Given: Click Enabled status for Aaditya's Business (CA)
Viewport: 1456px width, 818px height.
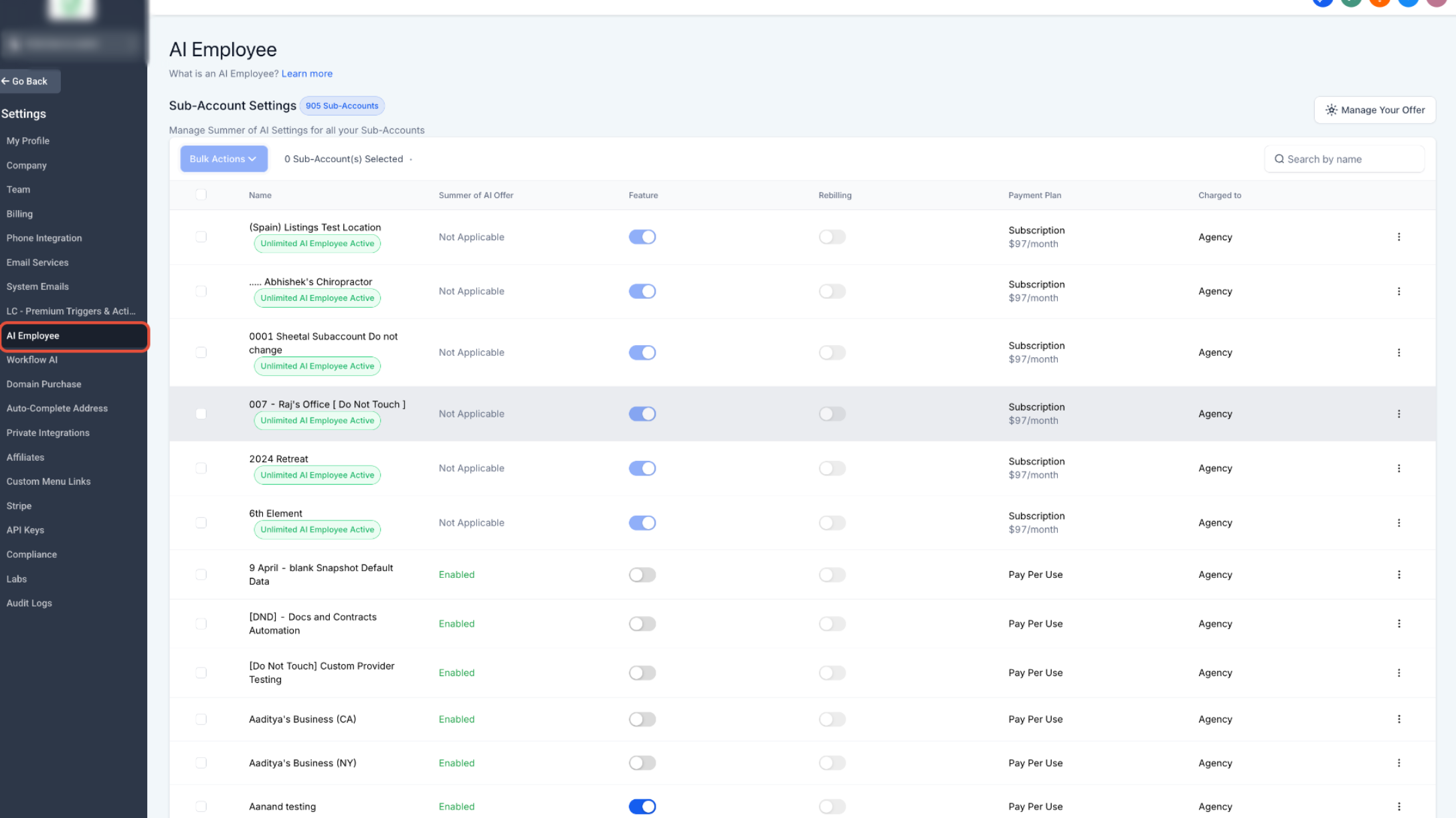Looking at the screenshot, I should [456, 719].
